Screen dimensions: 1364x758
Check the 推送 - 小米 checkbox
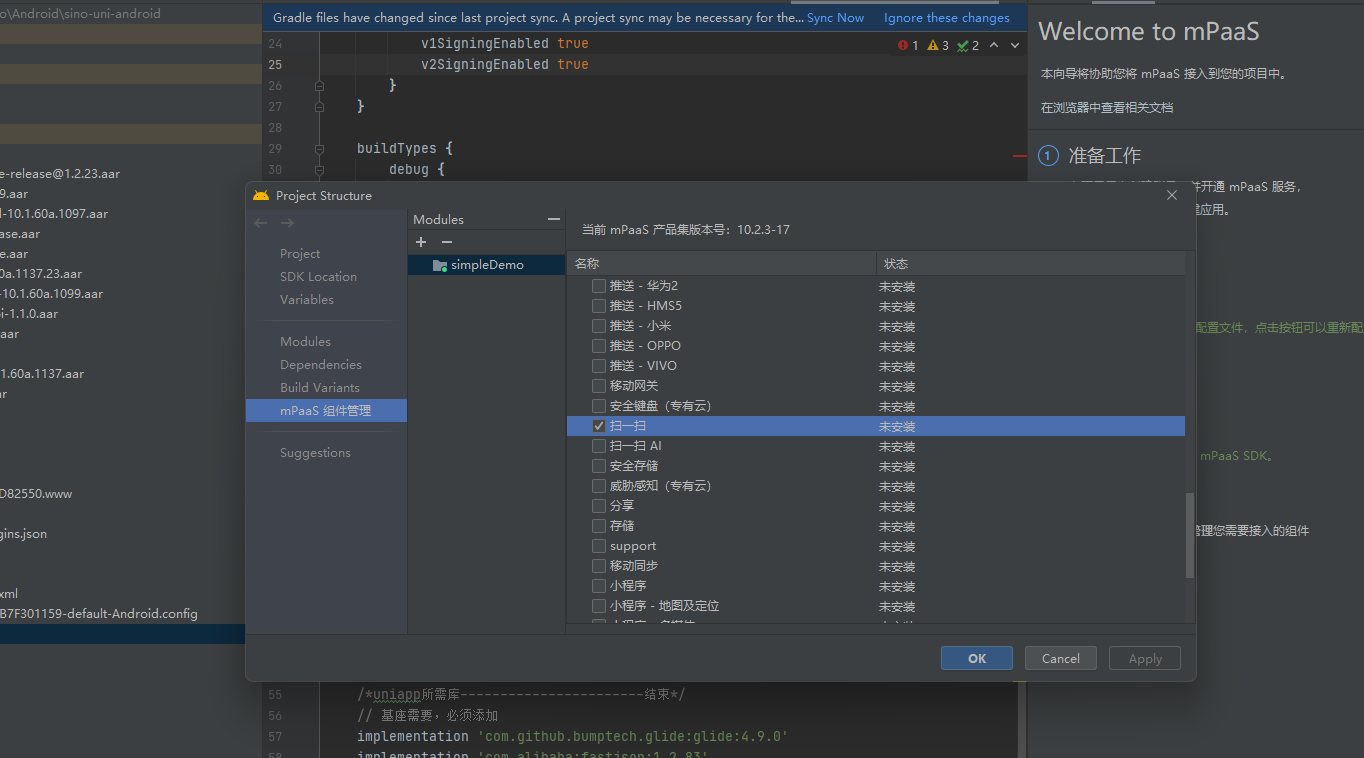[599, 326]
